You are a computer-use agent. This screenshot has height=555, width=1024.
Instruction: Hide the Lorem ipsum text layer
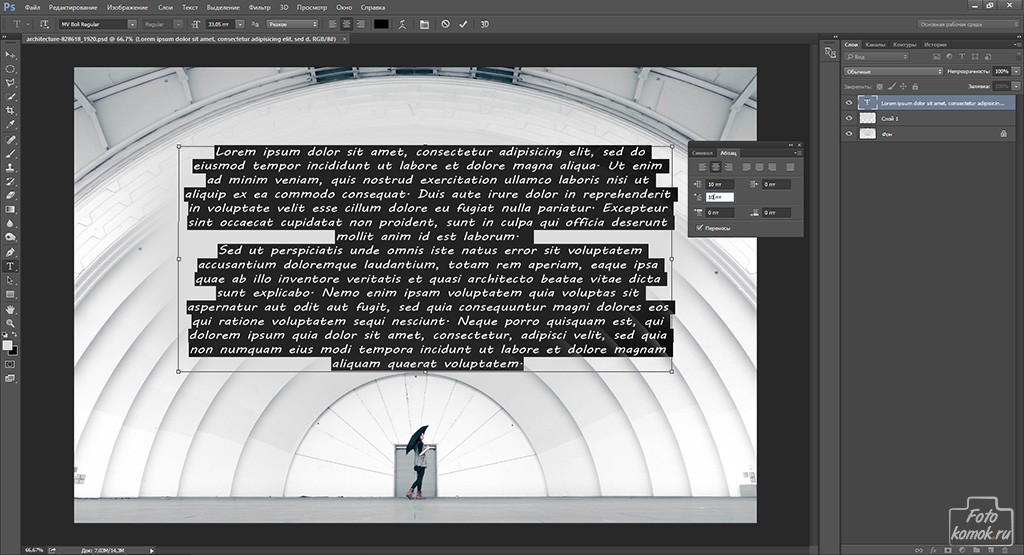848,102
